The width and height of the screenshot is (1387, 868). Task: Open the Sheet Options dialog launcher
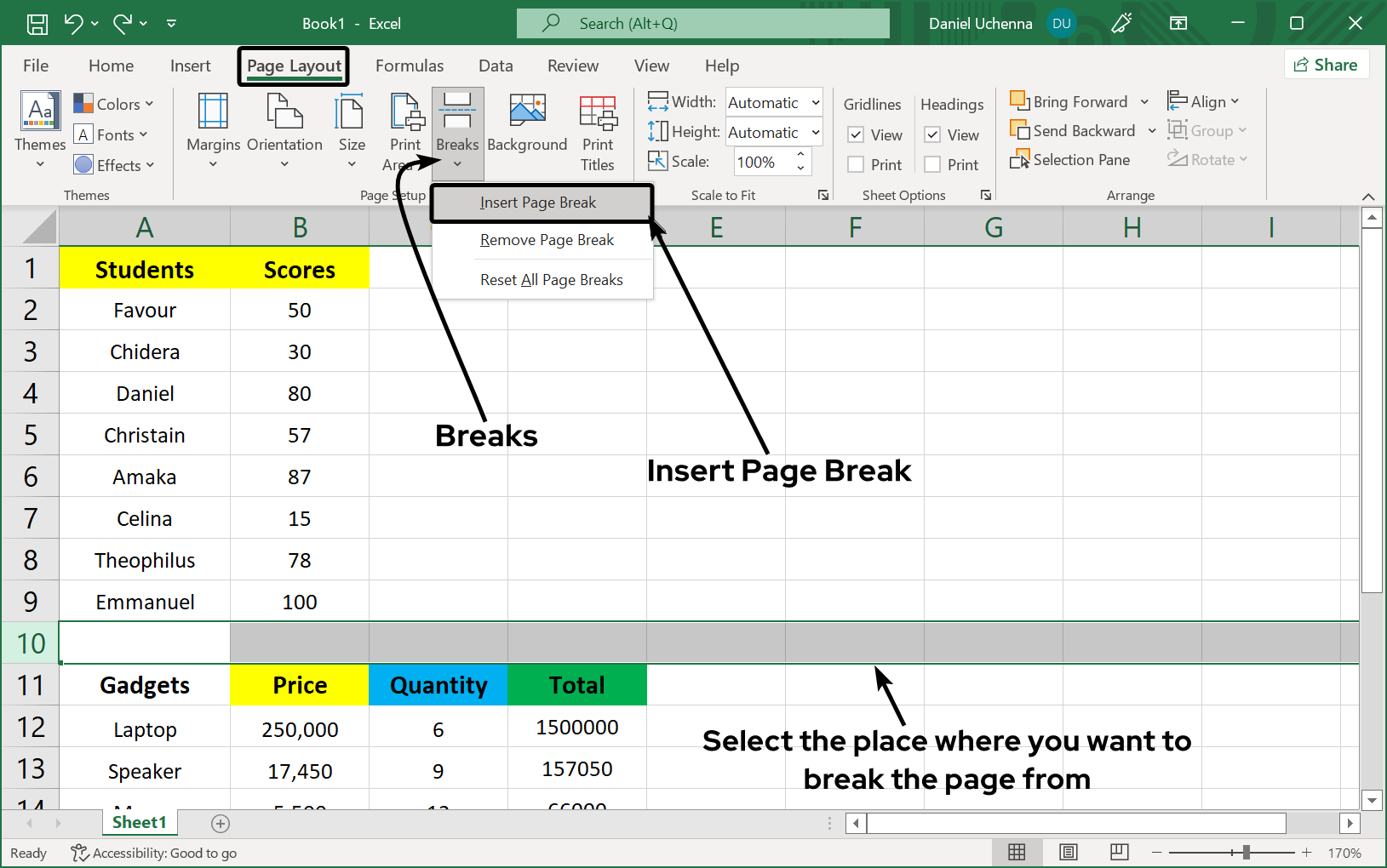pyautogui.click(x=985, y=195)
